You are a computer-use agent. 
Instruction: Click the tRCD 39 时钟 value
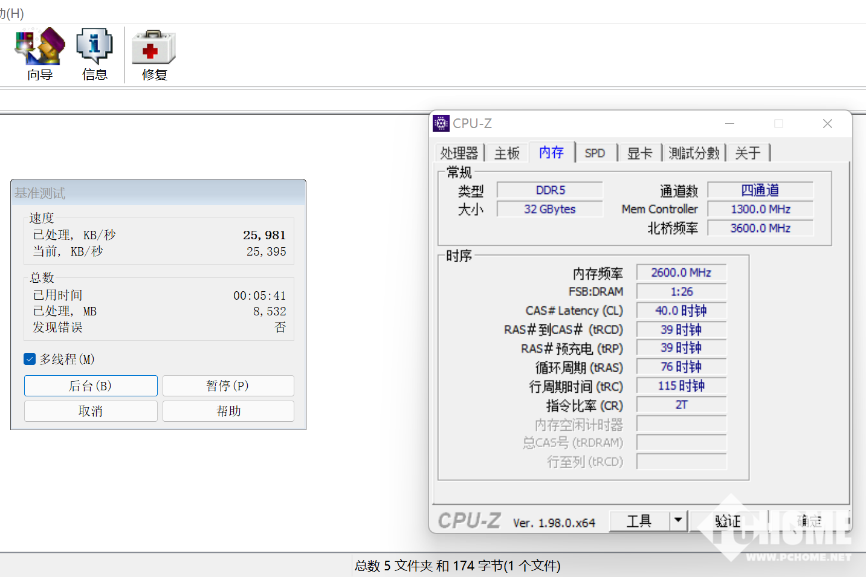pyautogui.click(x=682, y=330)
